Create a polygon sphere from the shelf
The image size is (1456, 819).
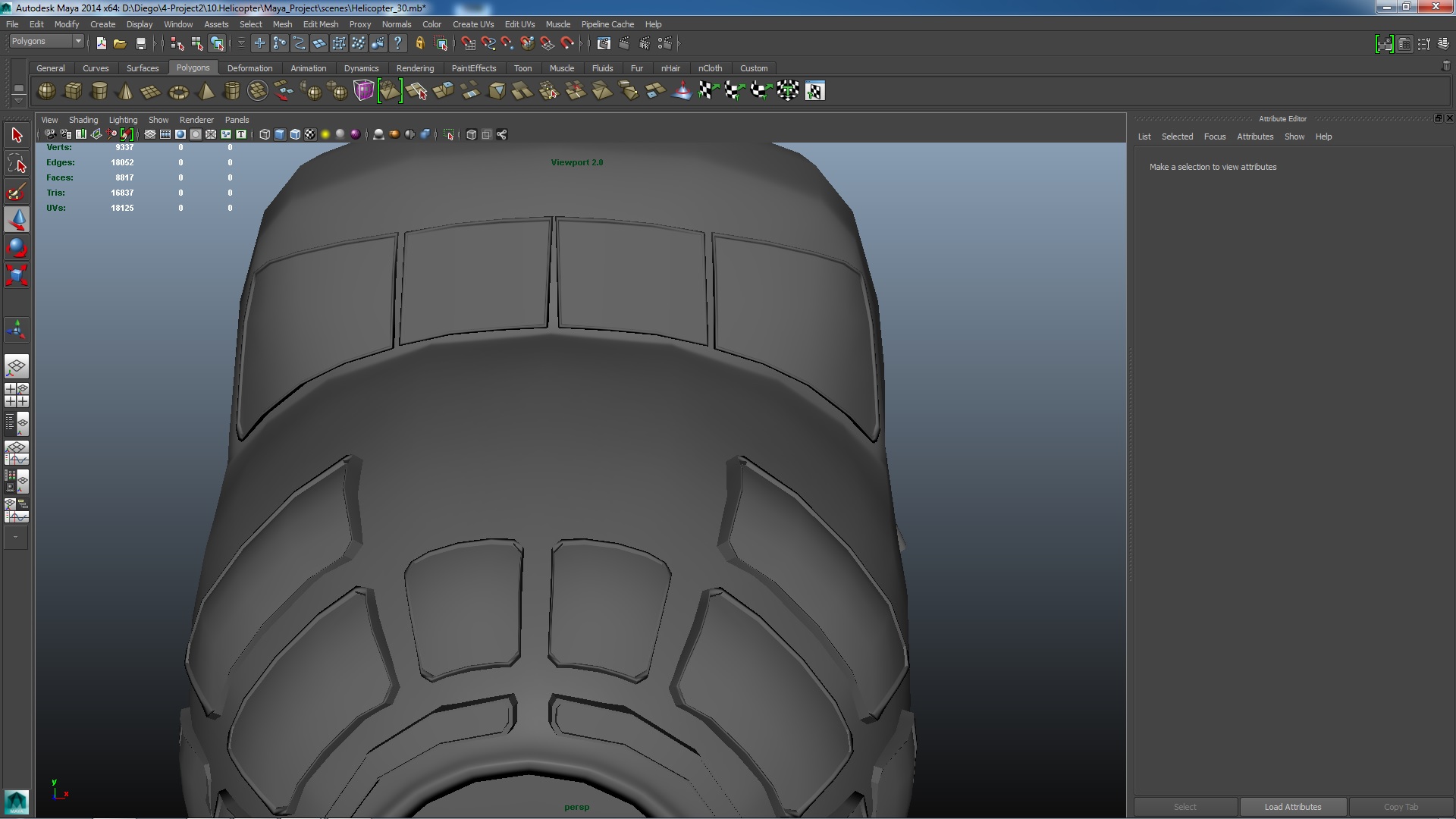(x=46, y=91)
